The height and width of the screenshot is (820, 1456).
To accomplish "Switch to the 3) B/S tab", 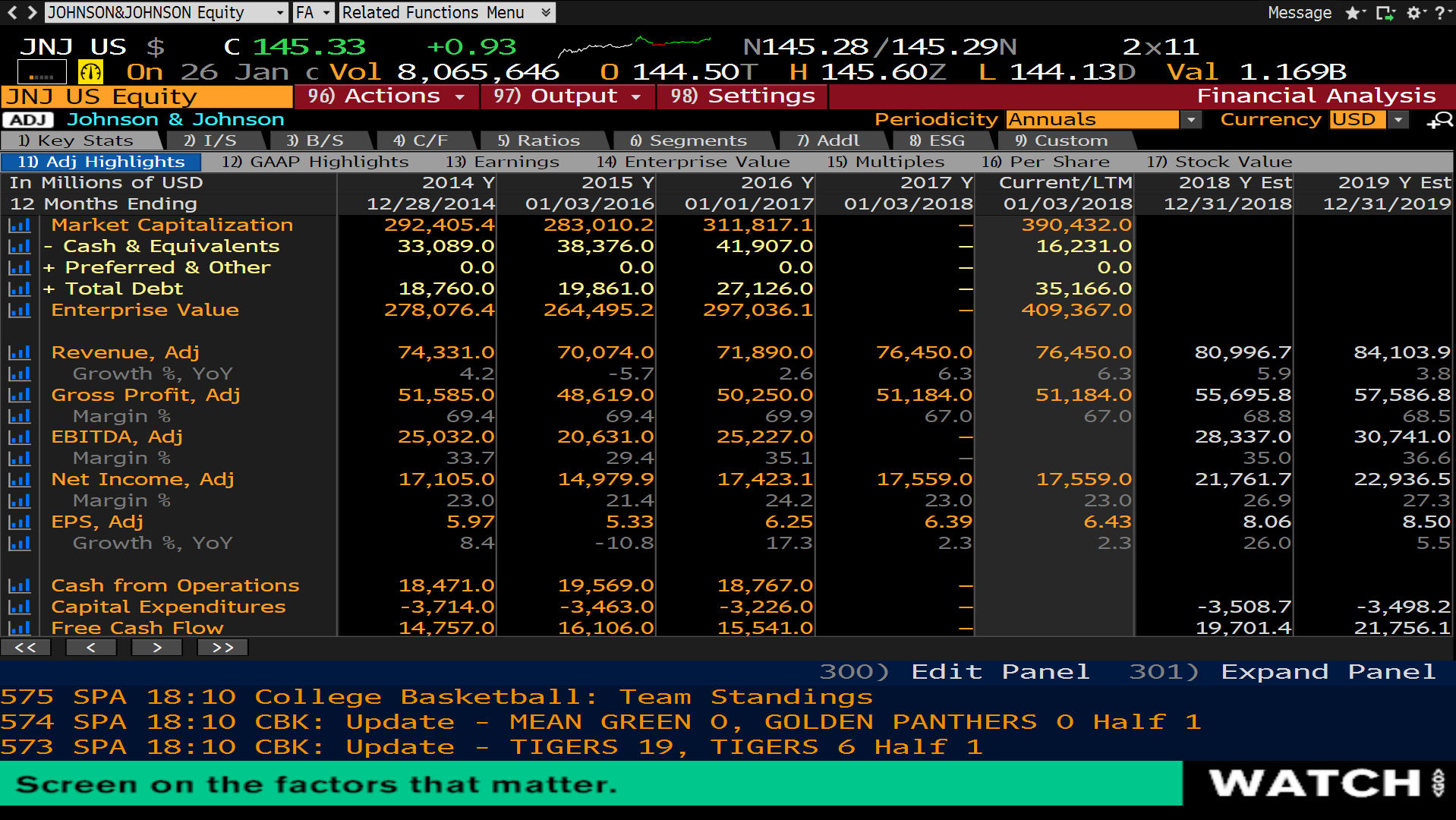I will pos(315,141).
